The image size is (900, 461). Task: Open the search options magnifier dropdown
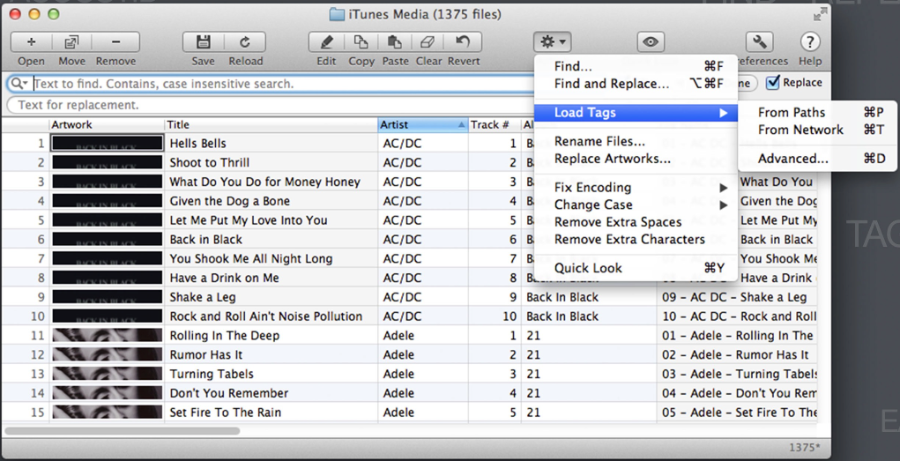[x=19, y=84]
